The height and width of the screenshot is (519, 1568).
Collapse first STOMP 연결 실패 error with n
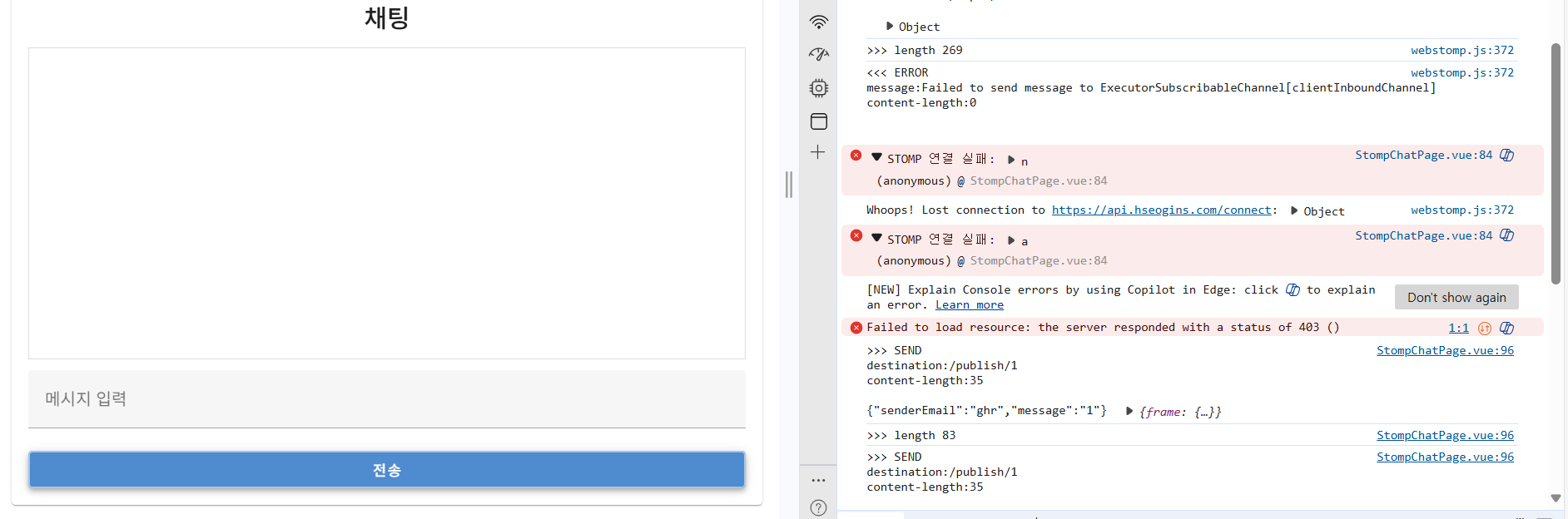click(x=876, y=157)
